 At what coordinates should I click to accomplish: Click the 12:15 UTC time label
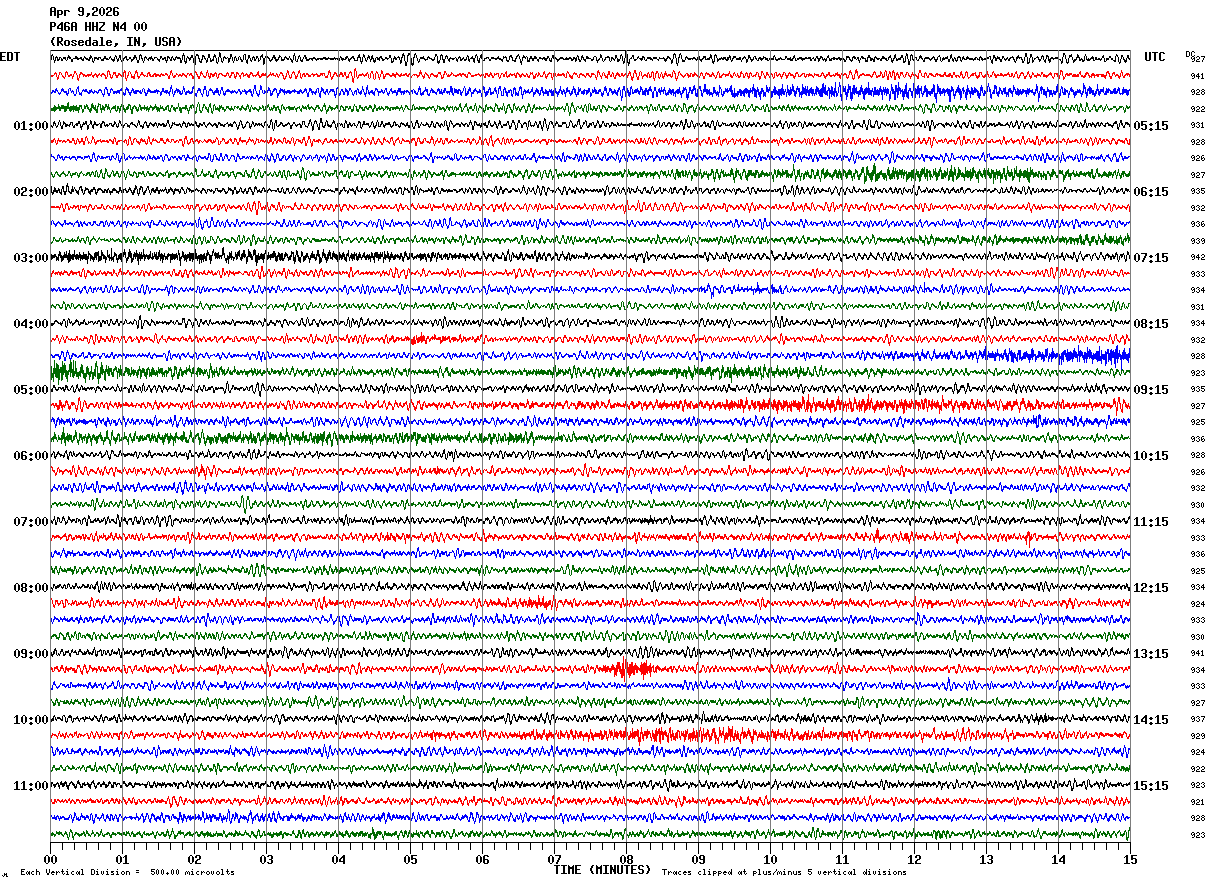[x=1151, y=588]
